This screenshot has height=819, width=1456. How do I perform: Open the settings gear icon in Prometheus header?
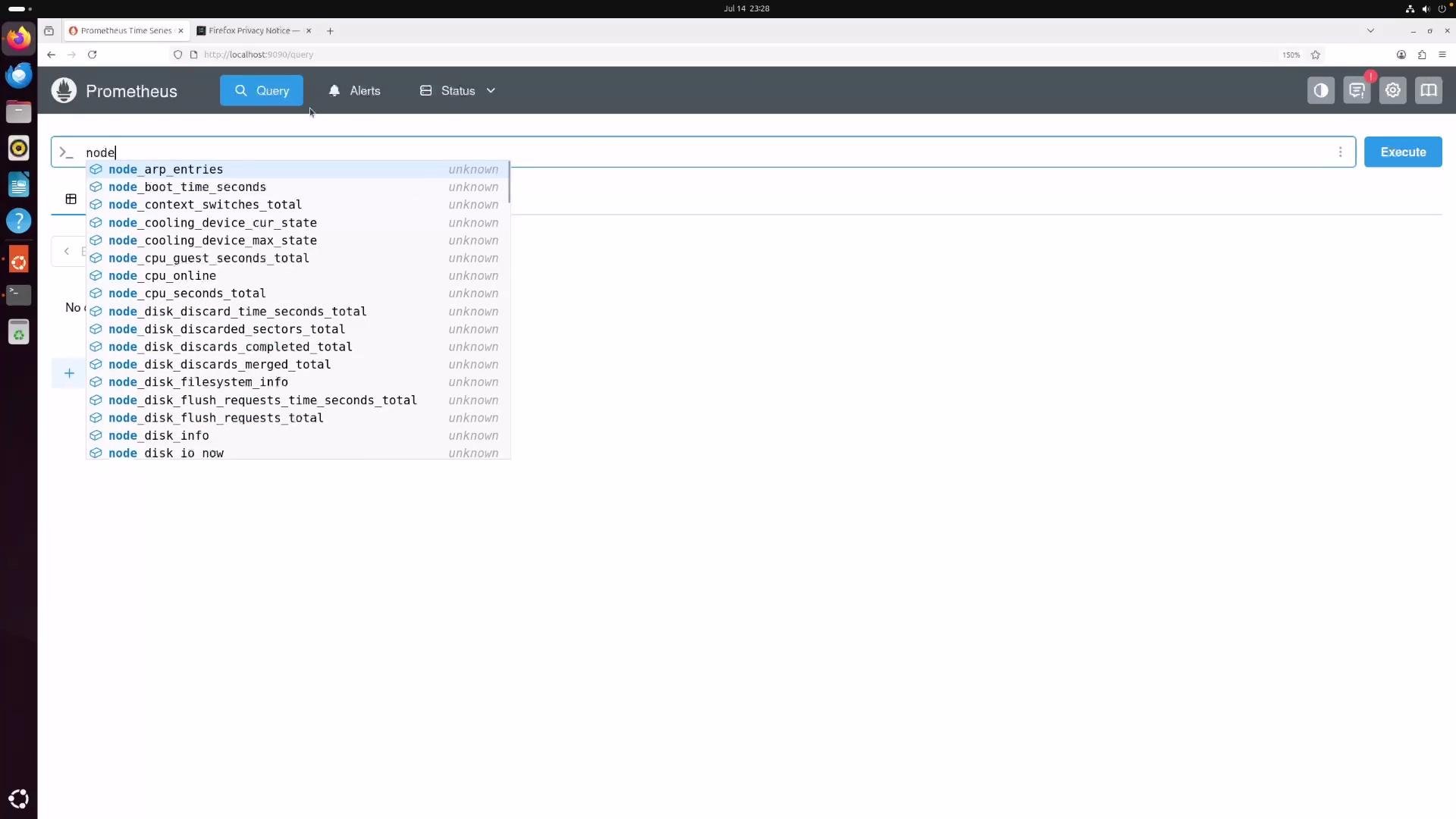(1392, 90)
